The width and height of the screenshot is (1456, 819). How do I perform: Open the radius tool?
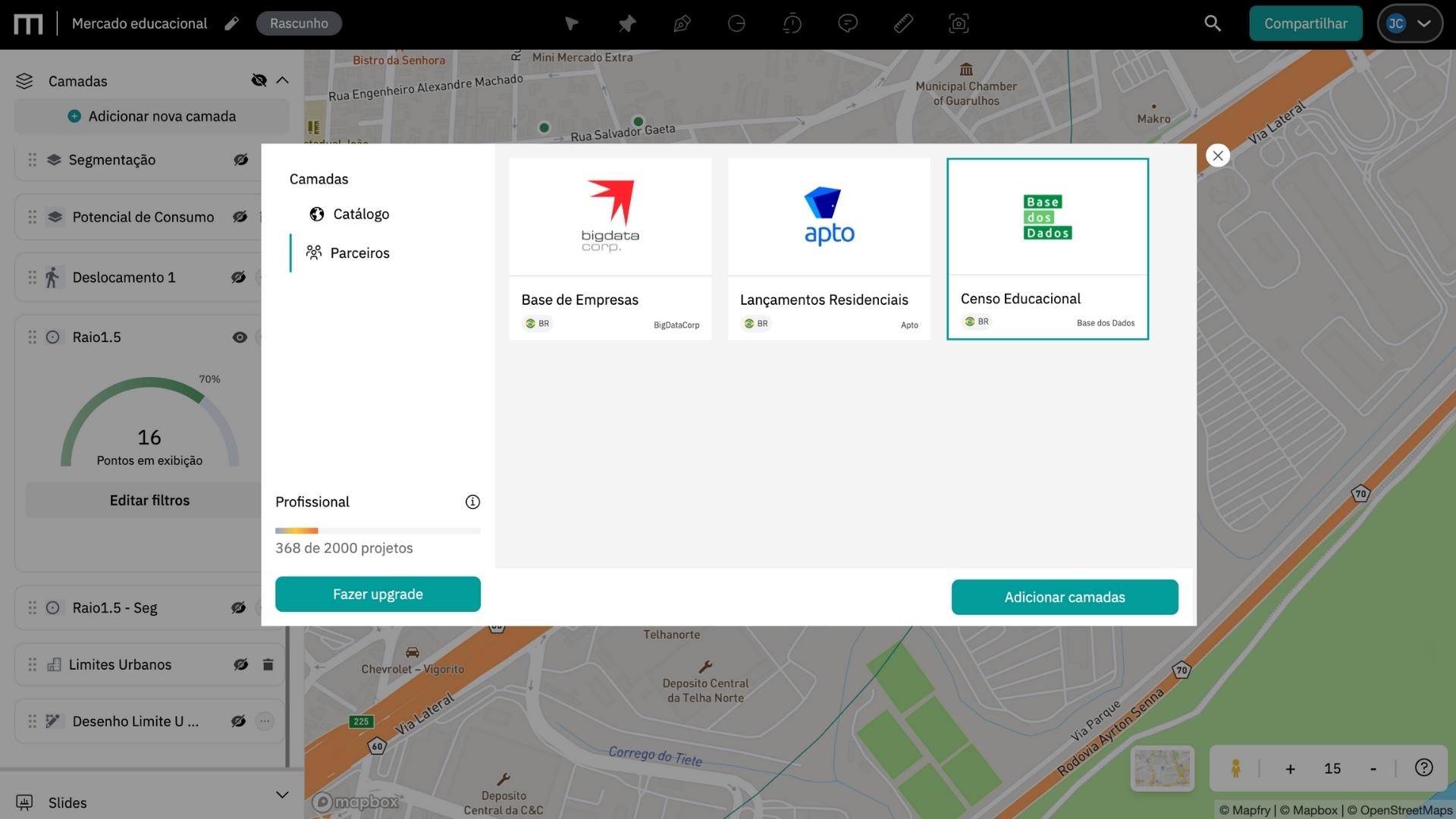[x=736, y=24]
